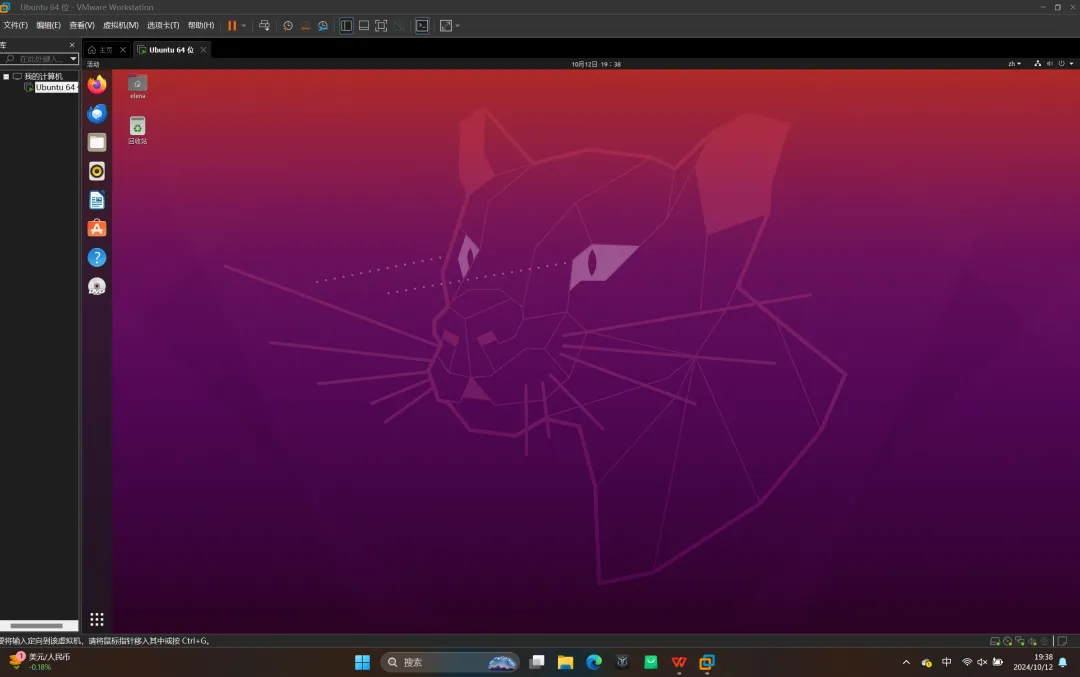Open the 虚拟机(M) menu
Viewport: 1080px width, 677px height.
tap(121, 25)
